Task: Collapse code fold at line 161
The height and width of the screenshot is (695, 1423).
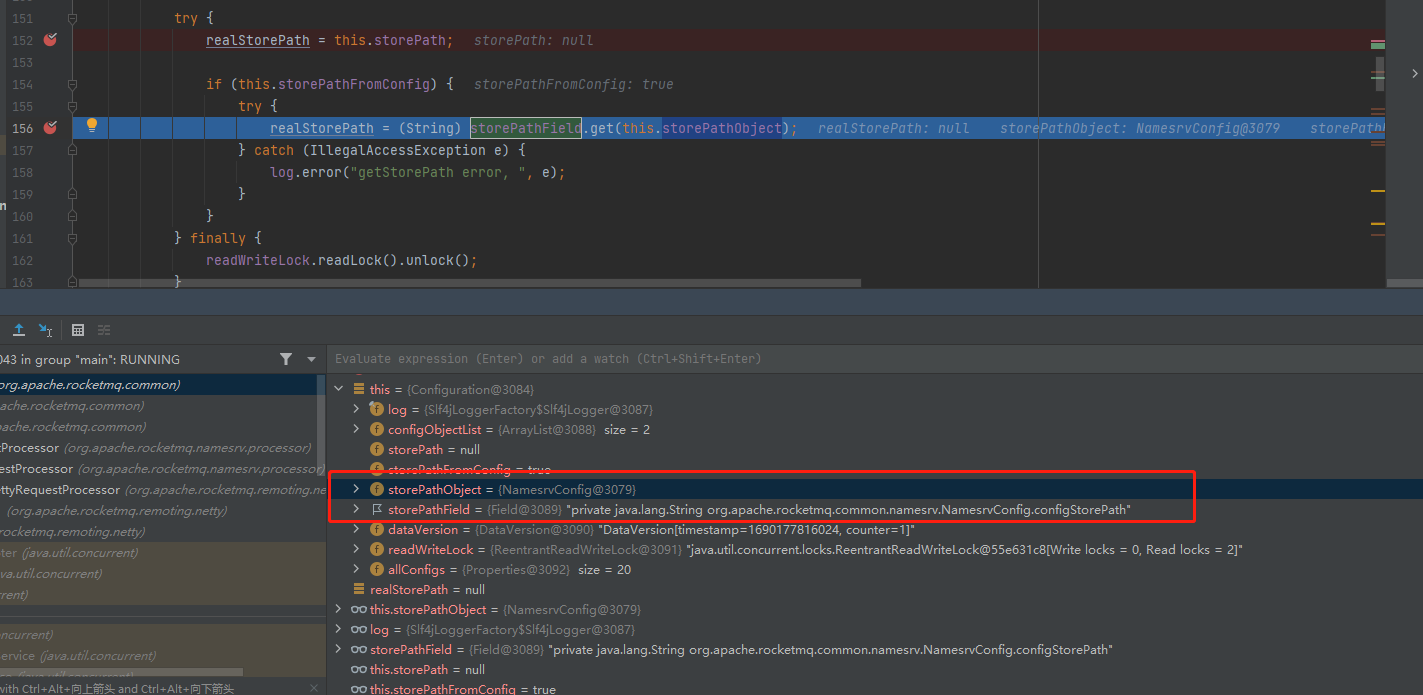Action: (x=72, y=238)
